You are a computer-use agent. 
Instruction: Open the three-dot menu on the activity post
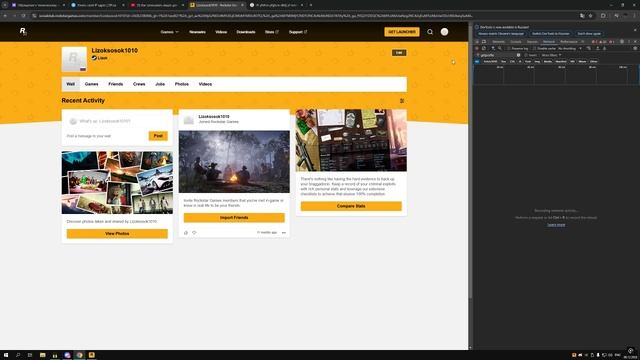[x=284, y=233]
